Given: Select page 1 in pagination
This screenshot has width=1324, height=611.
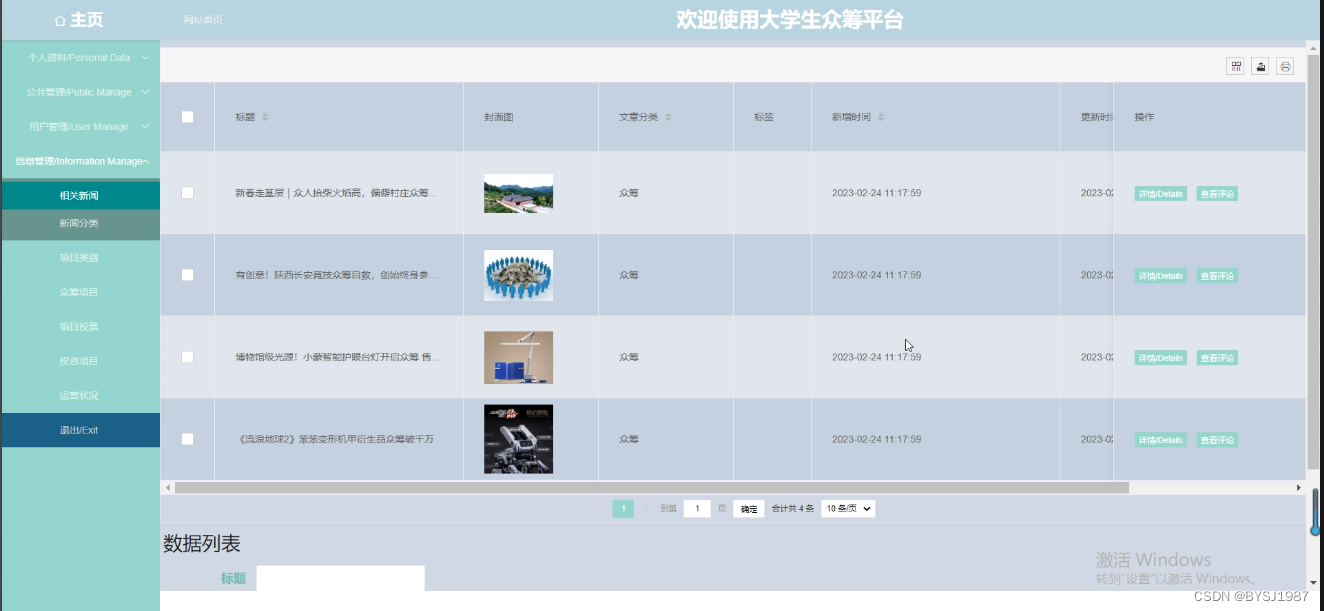Looking at the screenshot, I should (623, 509).
